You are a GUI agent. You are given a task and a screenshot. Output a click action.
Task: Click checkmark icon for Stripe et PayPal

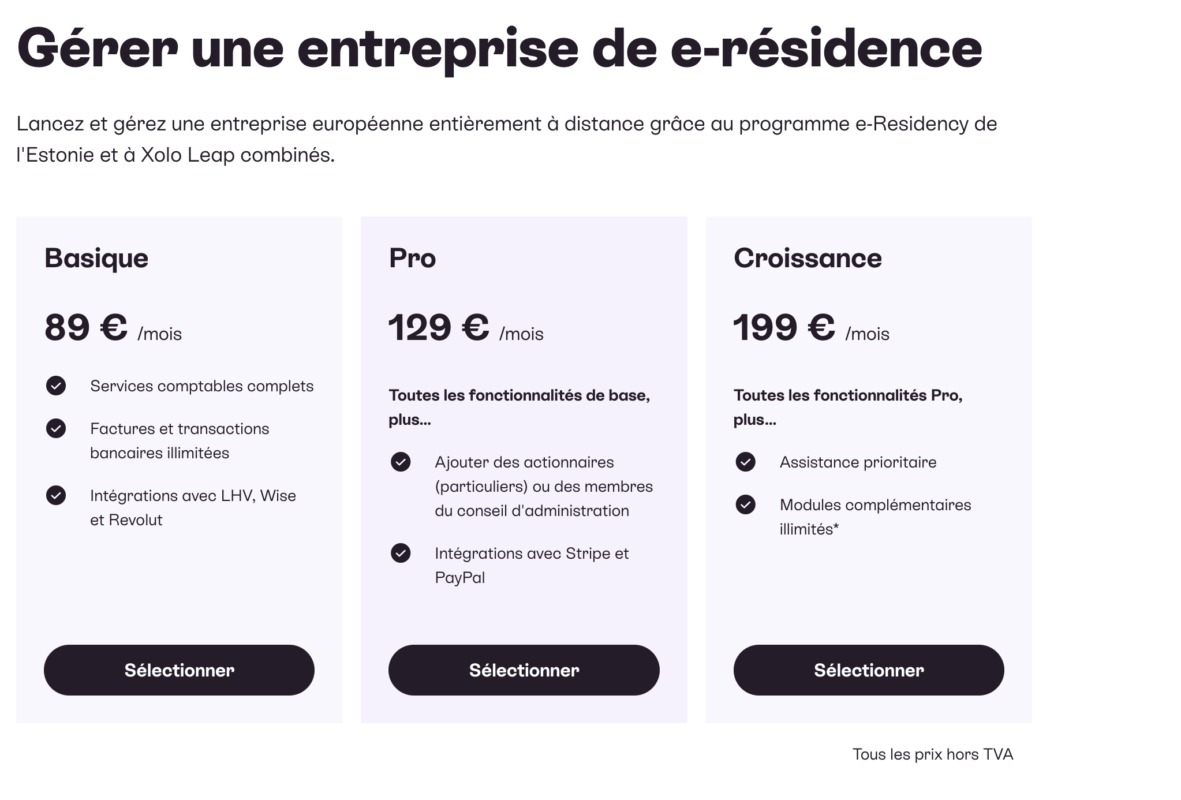tap(401, 554)
